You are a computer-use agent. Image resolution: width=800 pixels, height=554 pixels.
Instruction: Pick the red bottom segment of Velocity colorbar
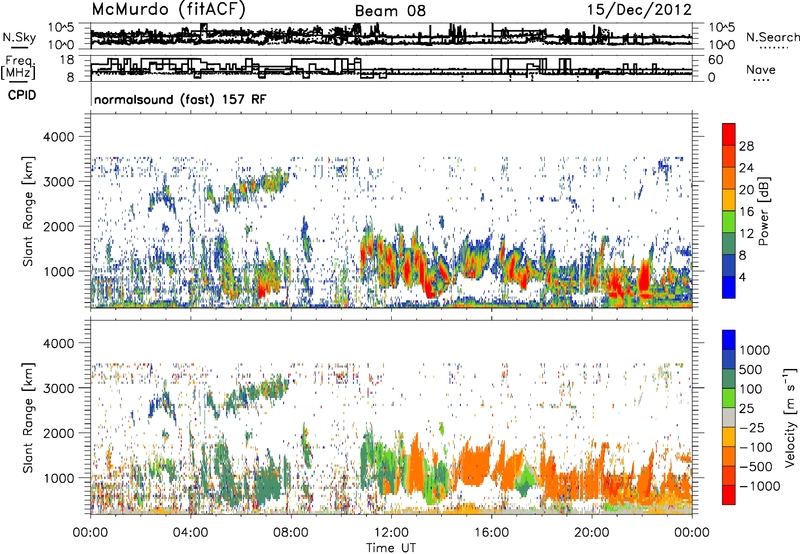pos(729,495)
